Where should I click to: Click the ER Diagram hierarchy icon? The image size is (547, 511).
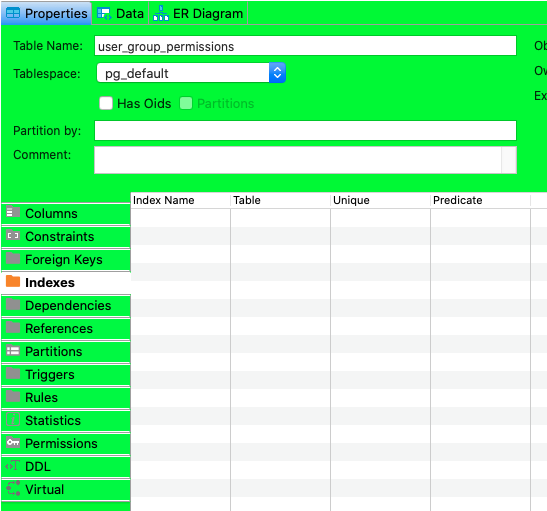tap(161, 13)
